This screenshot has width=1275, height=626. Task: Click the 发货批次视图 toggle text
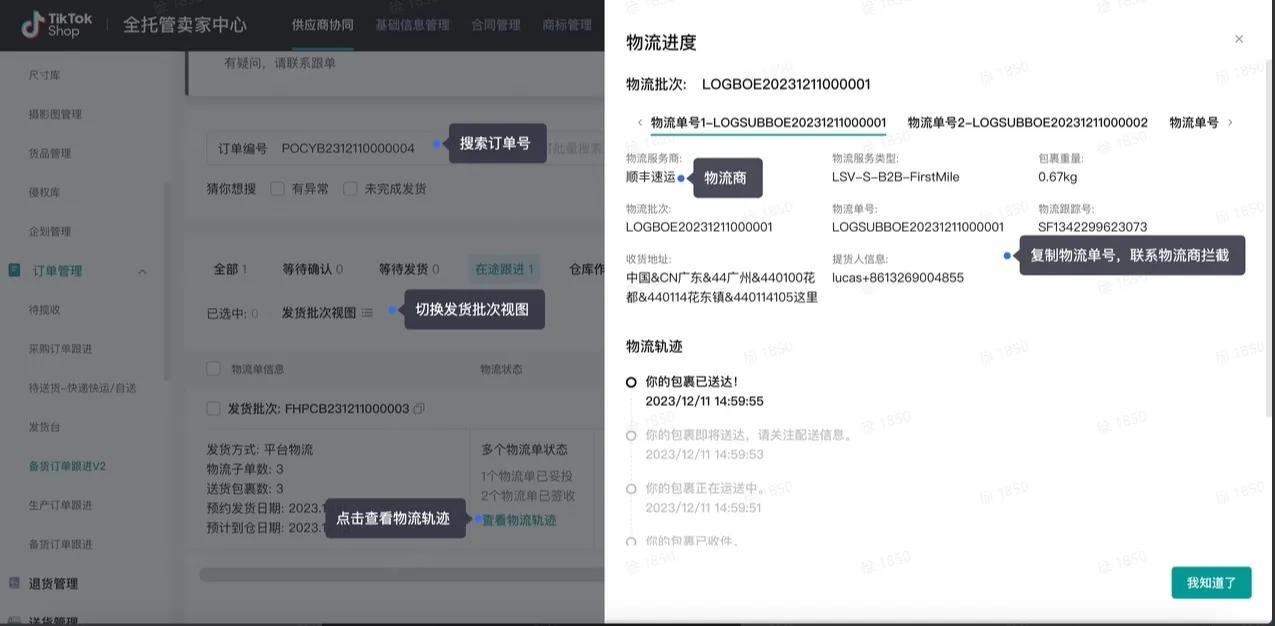(x=319, y=313)
